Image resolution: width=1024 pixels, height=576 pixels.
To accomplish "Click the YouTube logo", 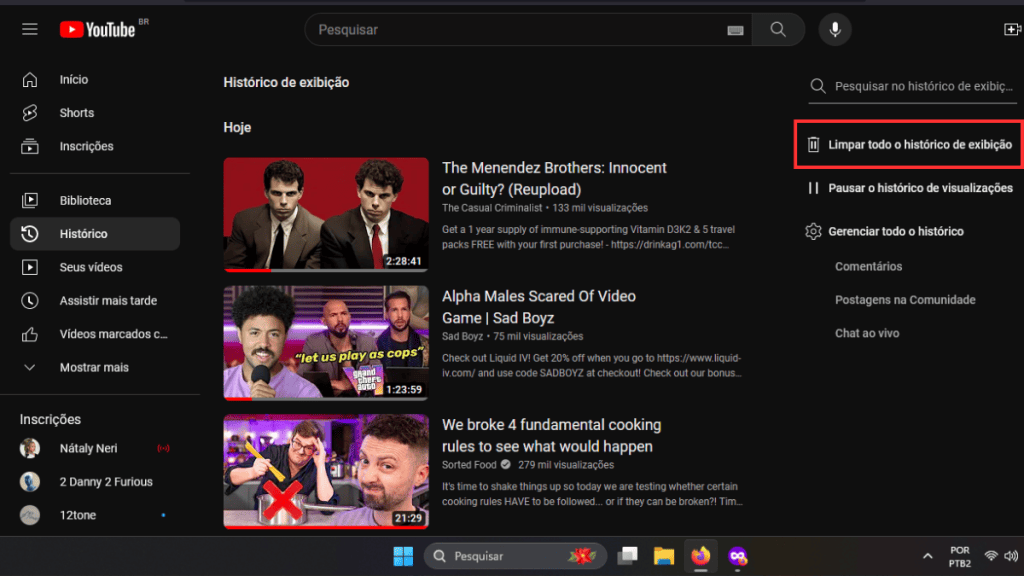I will pos(96,28).
